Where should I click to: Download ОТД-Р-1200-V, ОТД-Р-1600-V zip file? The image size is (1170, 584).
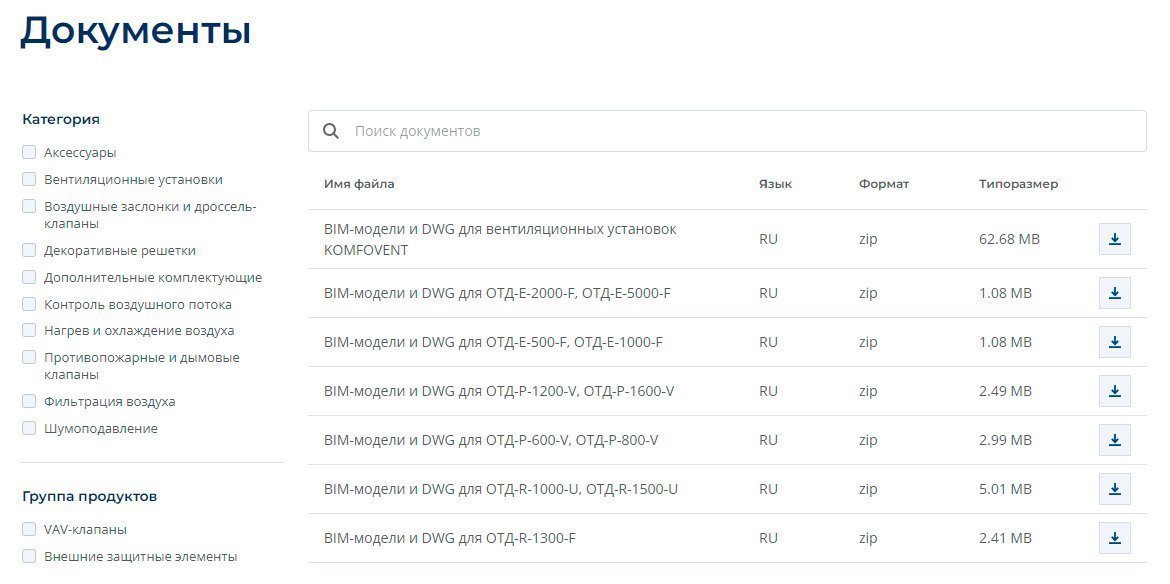1114,391
